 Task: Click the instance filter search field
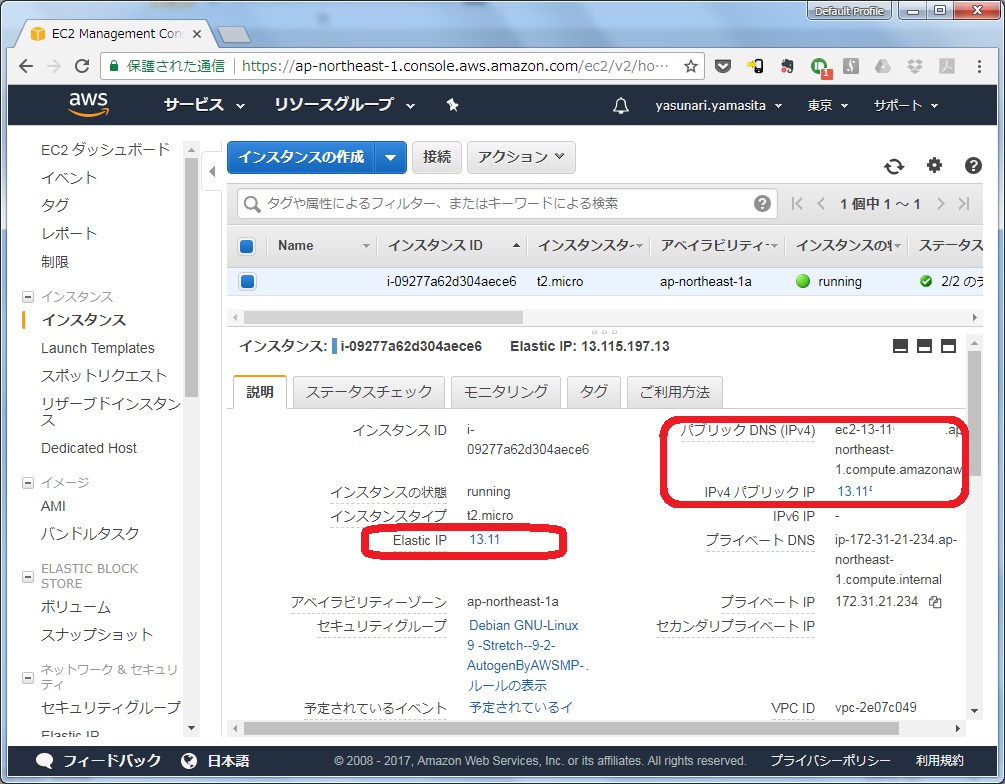(x=506, y=204)
